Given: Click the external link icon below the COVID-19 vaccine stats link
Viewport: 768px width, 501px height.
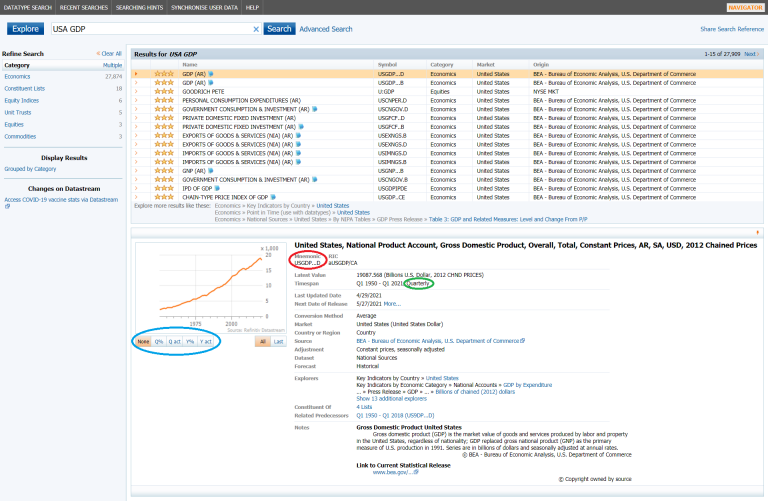Looking at the screenshot, I should click(7, 207).
